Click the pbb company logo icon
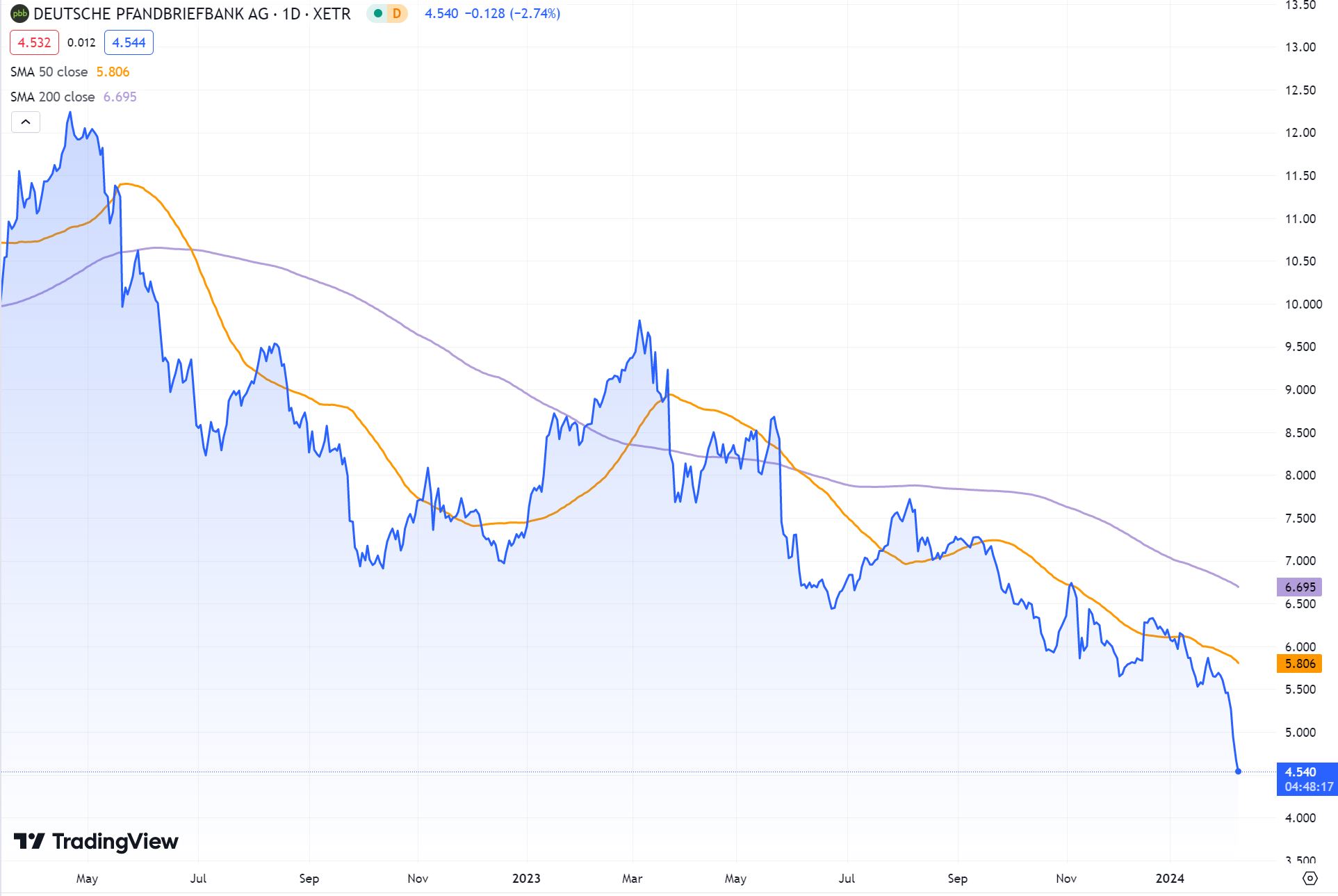 click(20, 13)
